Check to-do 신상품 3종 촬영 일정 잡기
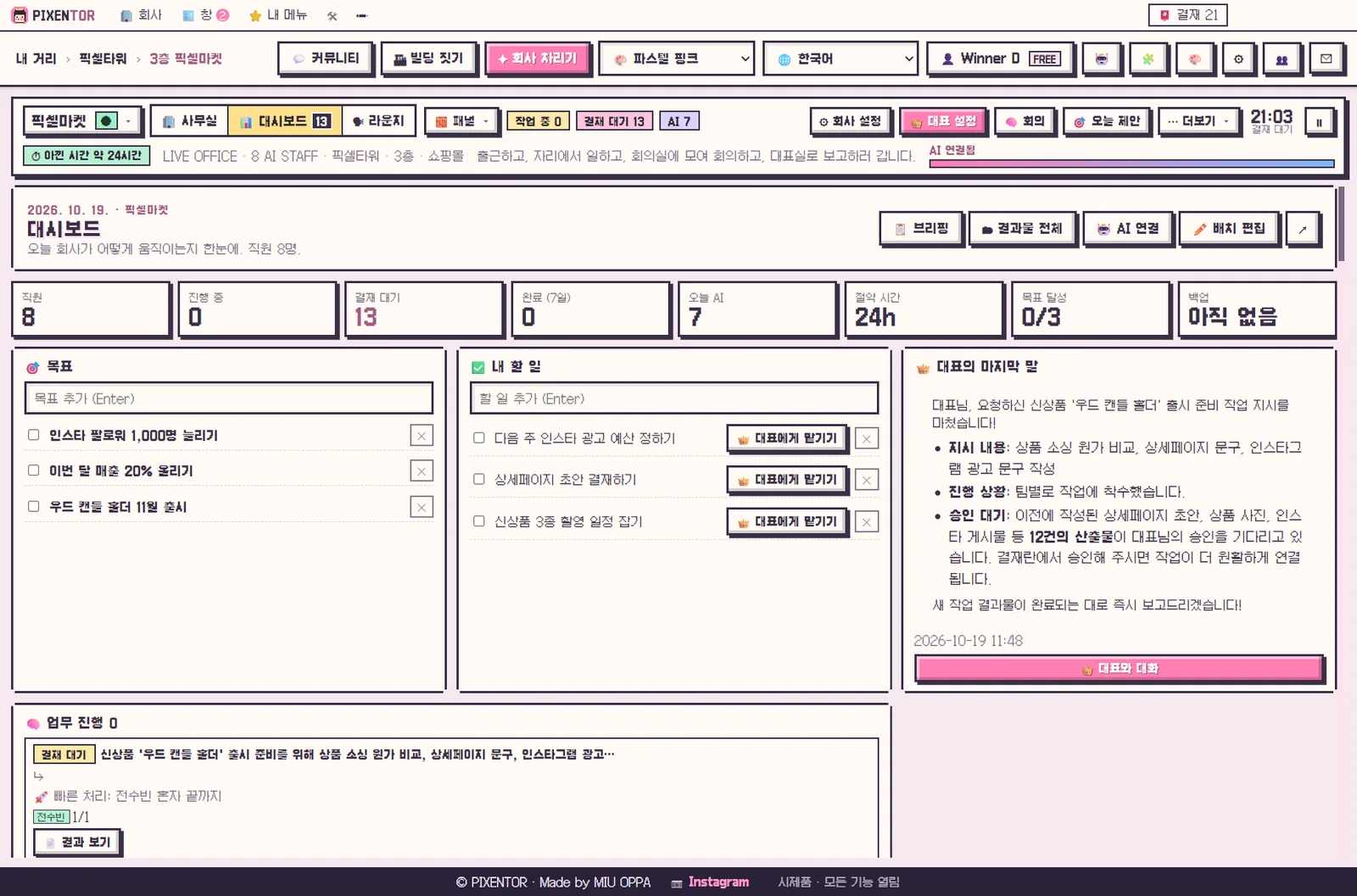The width and height of the screenshot is (1357, 896). coord(479,521)
